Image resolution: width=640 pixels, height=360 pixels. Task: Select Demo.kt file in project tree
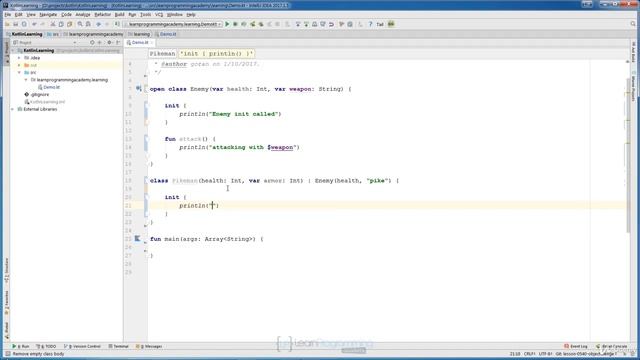[x=49, y=87]
